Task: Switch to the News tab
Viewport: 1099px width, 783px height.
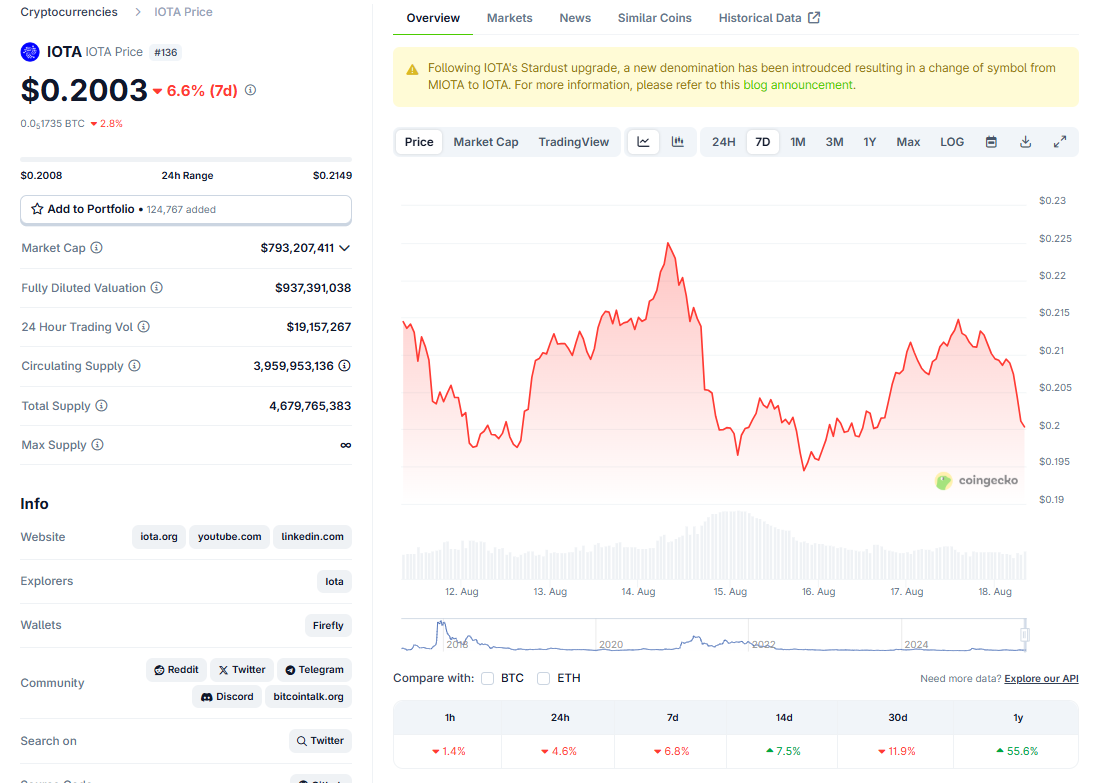Action: tap(575, 18)
